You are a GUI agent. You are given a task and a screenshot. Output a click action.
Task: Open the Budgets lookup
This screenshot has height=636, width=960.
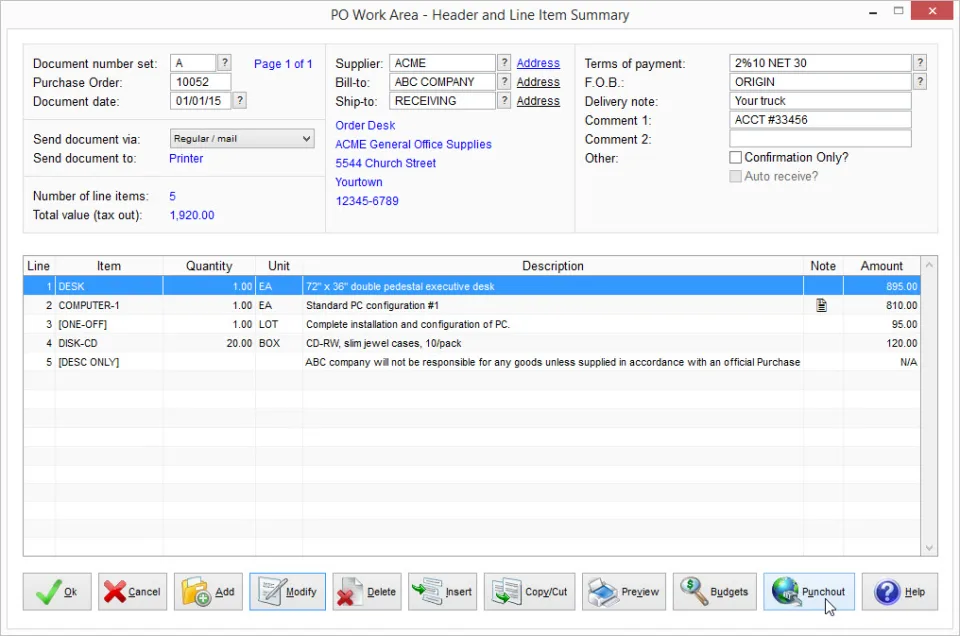[714, 591]
